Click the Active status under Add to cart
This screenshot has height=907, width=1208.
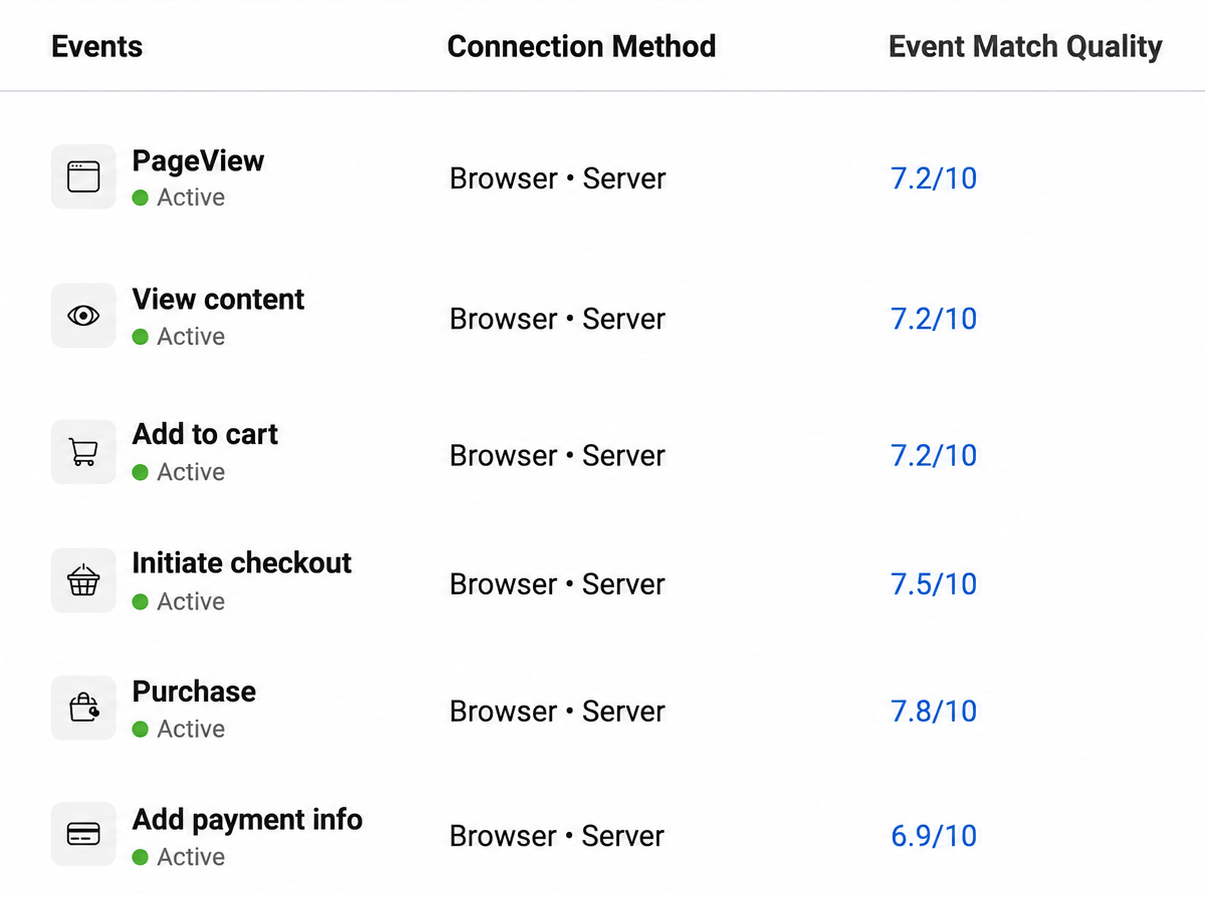[179, 472]
